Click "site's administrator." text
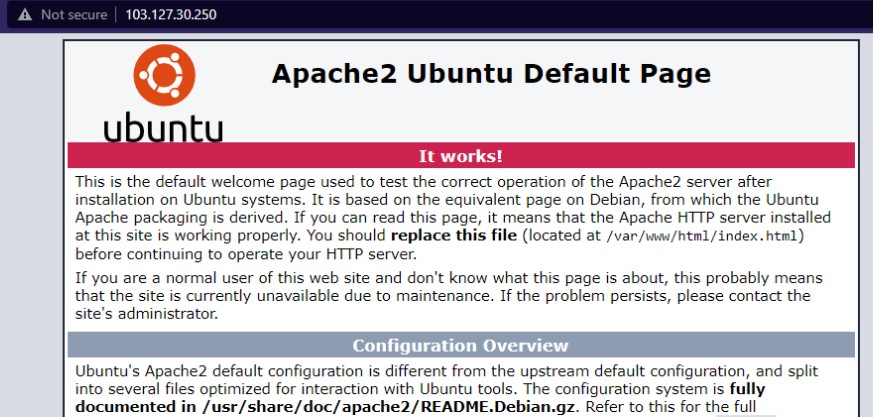This screenshot has width=874, height=417. pyautogui.click(x=146, y=314)
